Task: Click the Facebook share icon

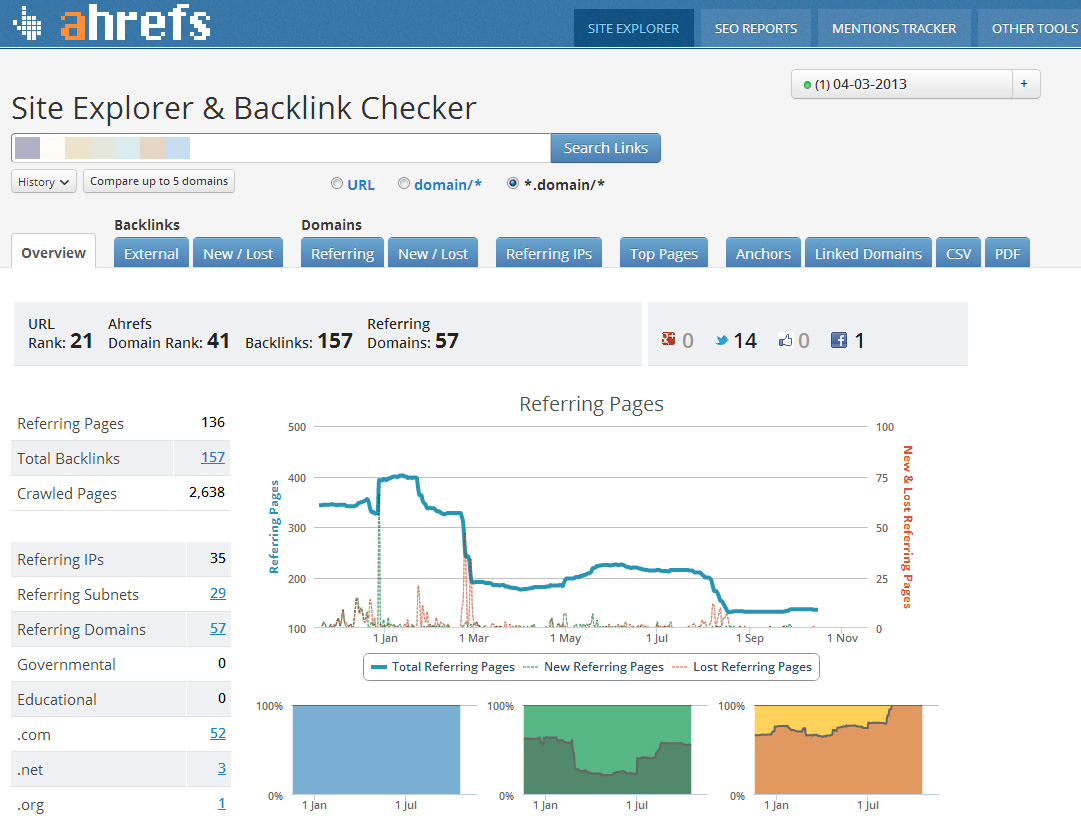Action: [839, 340]
